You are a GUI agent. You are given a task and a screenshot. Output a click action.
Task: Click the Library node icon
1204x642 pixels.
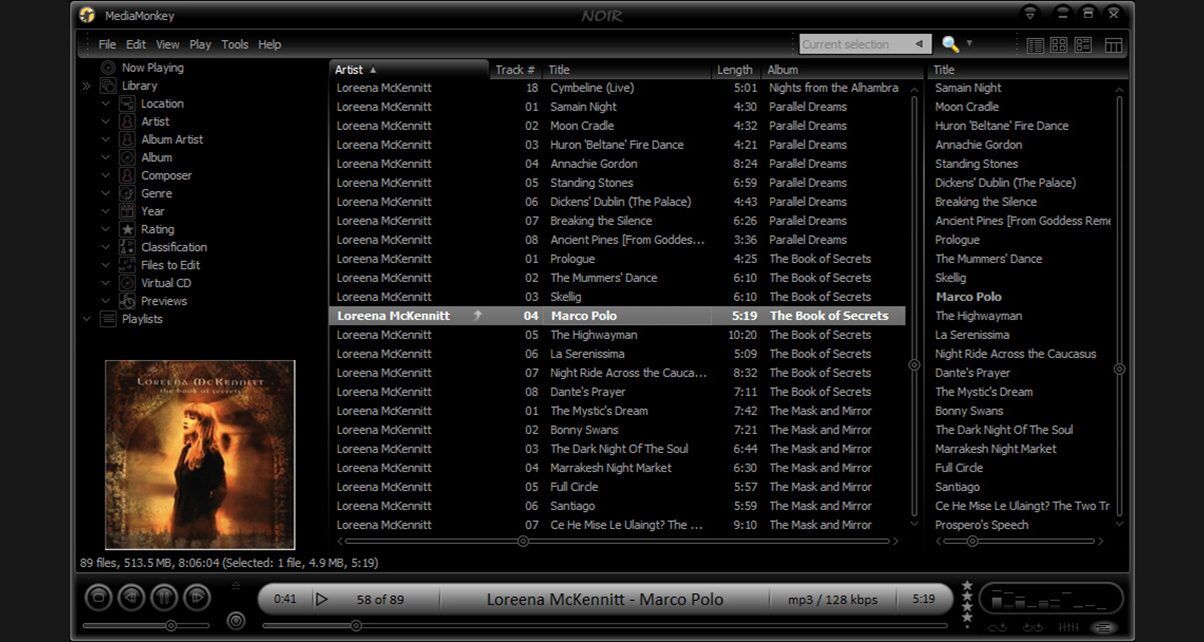click(x=108, y=86)
